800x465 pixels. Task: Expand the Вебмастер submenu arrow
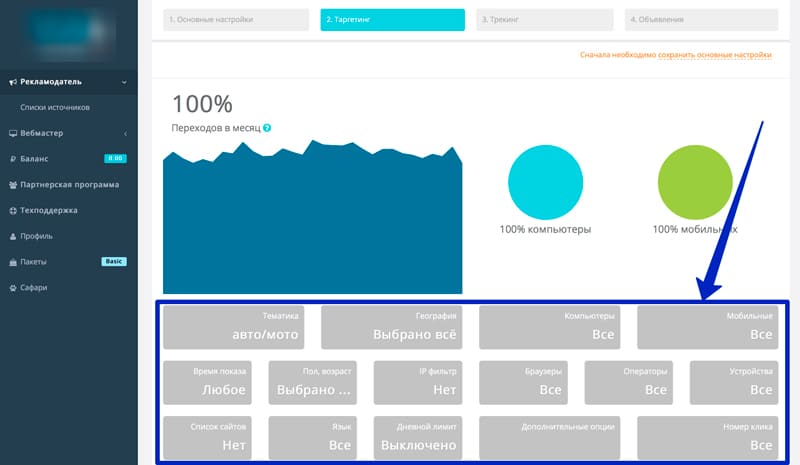click(x=124, y=133)
